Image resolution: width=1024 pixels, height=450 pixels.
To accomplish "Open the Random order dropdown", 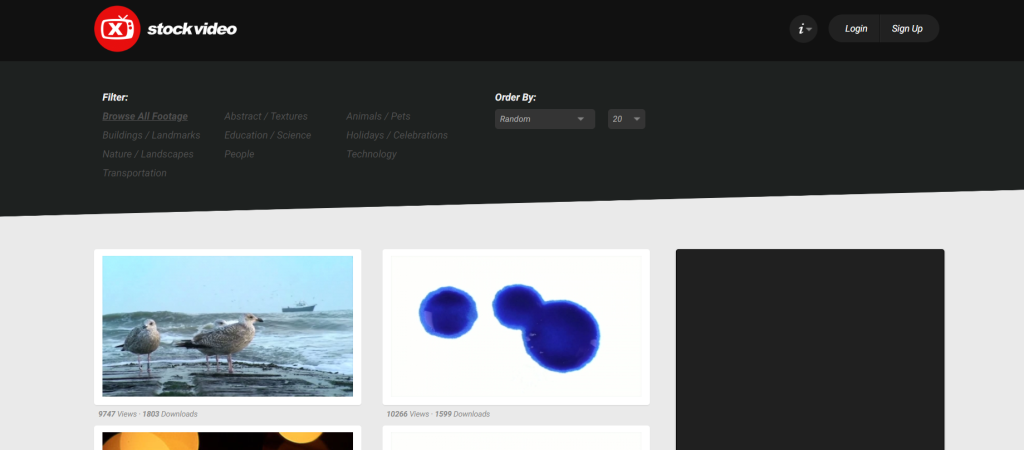I will 545,119.
